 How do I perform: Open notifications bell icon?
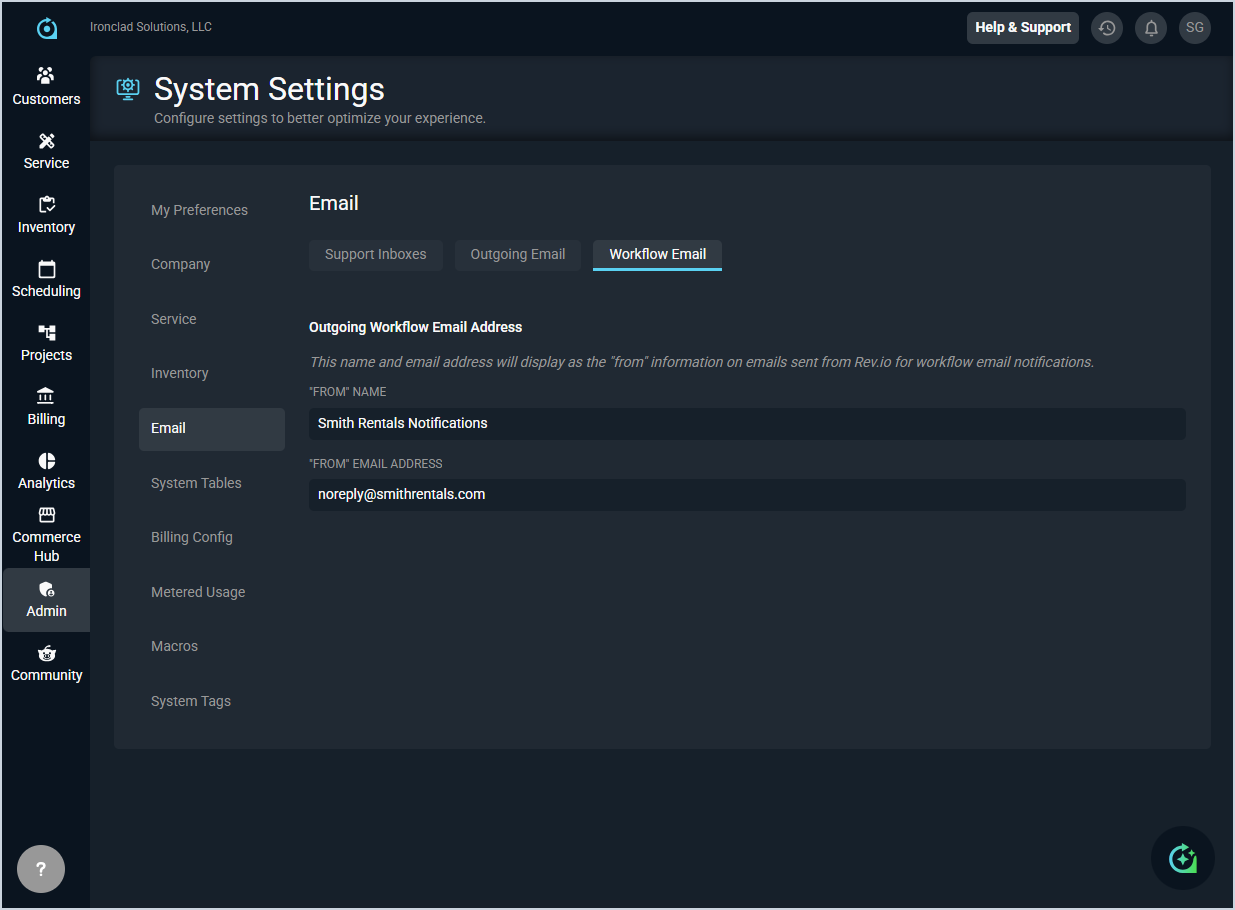pos(1151,28)
